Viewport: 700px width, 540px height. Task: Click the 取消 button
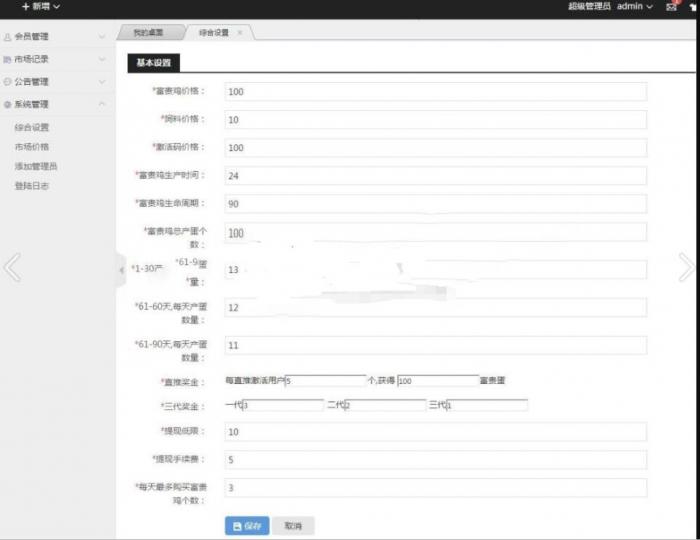pos(293,526)
